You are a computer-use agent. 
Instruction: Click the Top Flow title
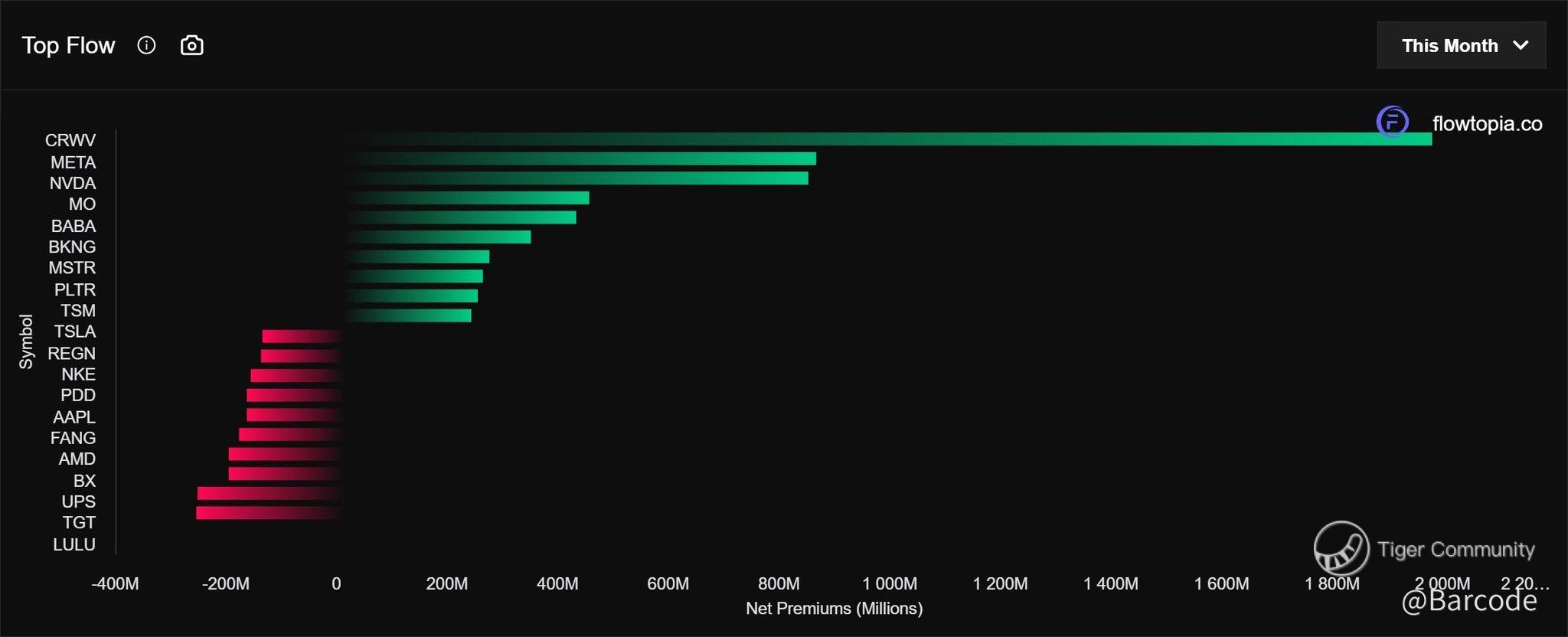[68, 45]
